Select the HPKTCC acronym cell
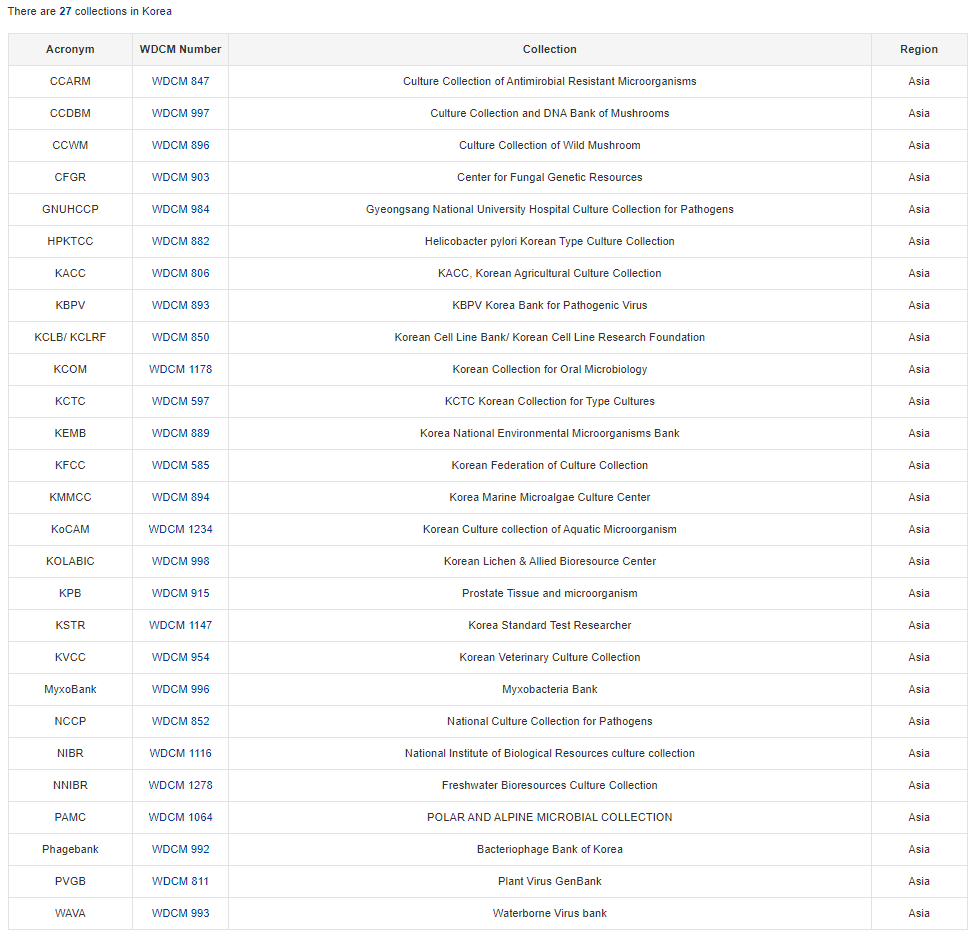This screenshot has height=933, width=977. 70,241
